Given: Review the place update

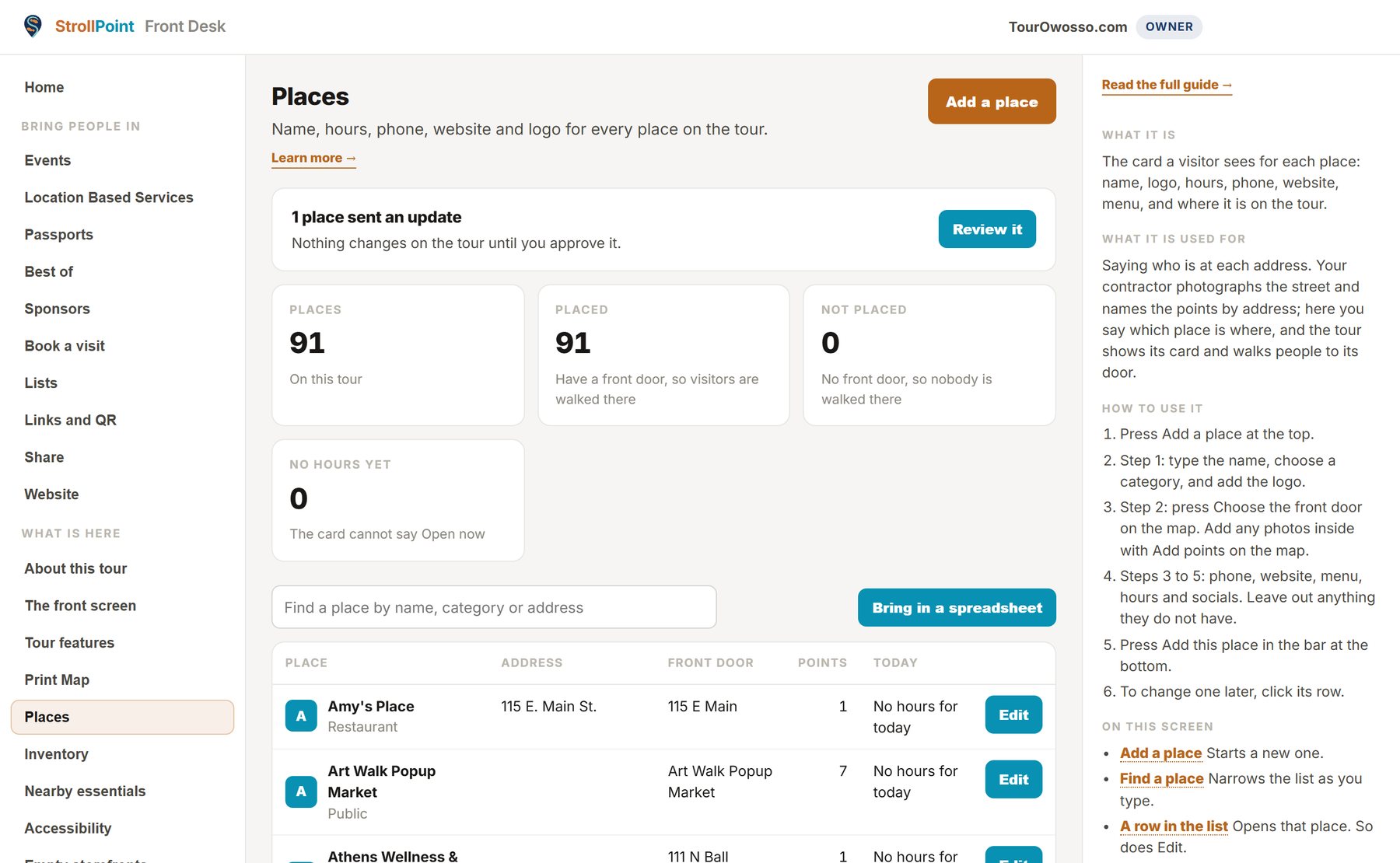Looking at the screenshot, I should [987, 229].
